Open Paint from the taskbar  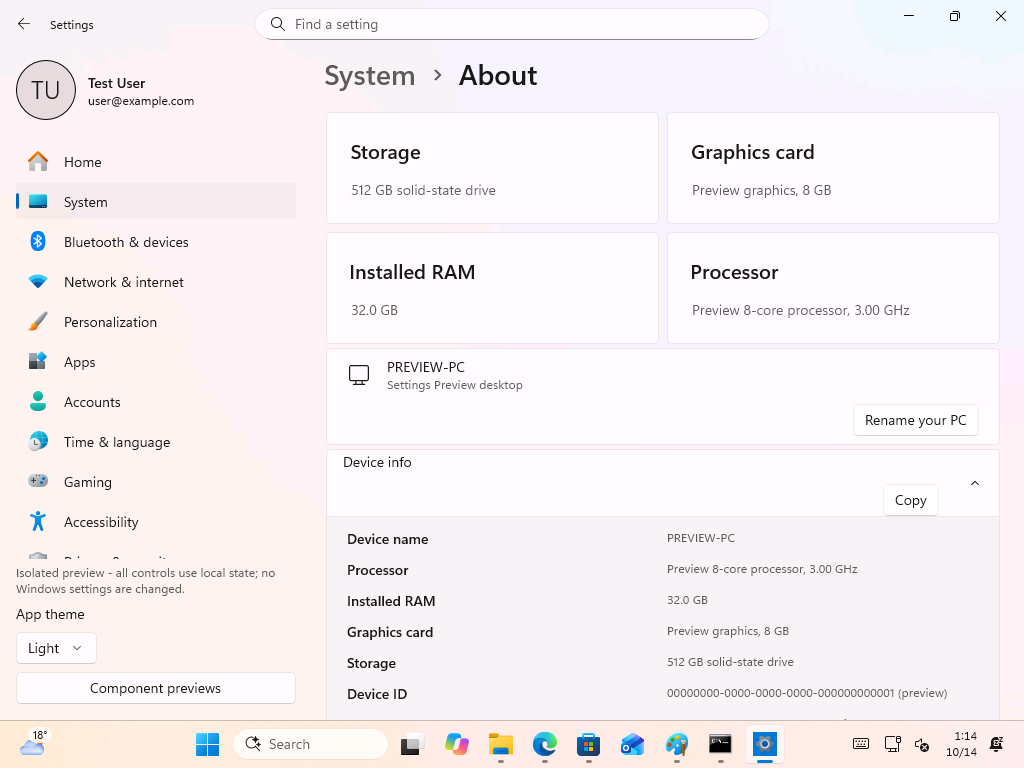[x=677, y=744]
